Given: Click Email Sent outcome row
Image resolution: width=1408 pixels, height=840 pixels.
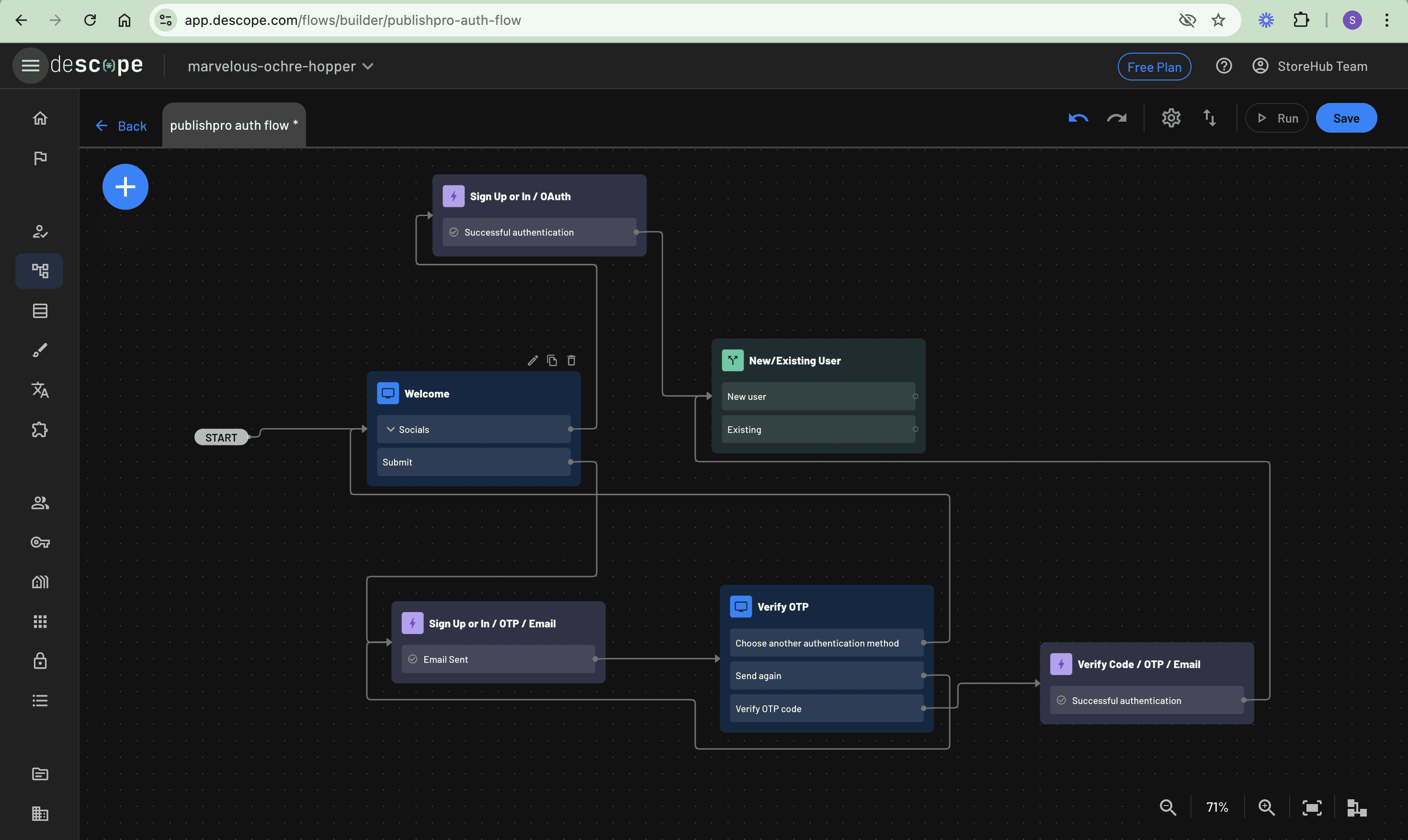Looking at the screenshot, I should [x=499, y=659].
